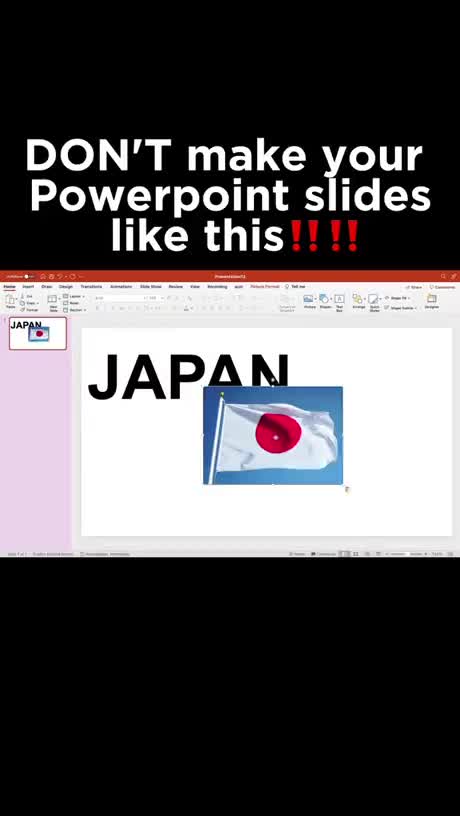Switch to Reading view icon
This screenshot has width=460, height=816.
pos(367,554)
